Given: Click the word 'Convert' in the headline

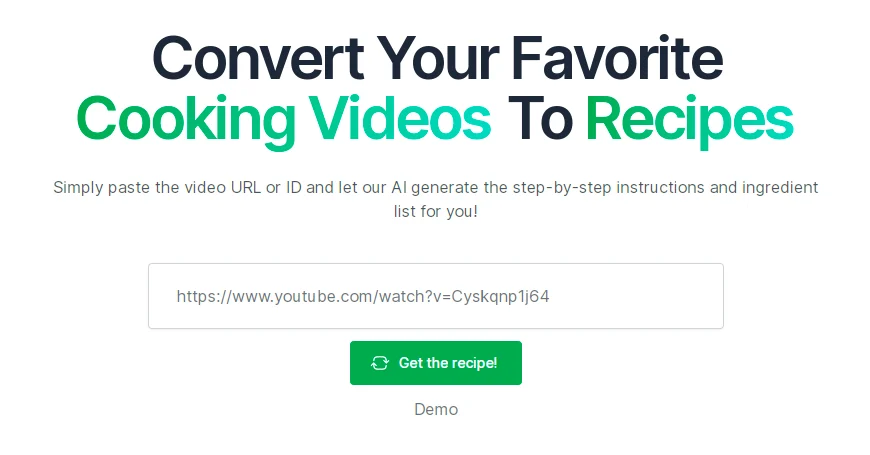Looking at the screenshot, I should [x=258, y=58].
